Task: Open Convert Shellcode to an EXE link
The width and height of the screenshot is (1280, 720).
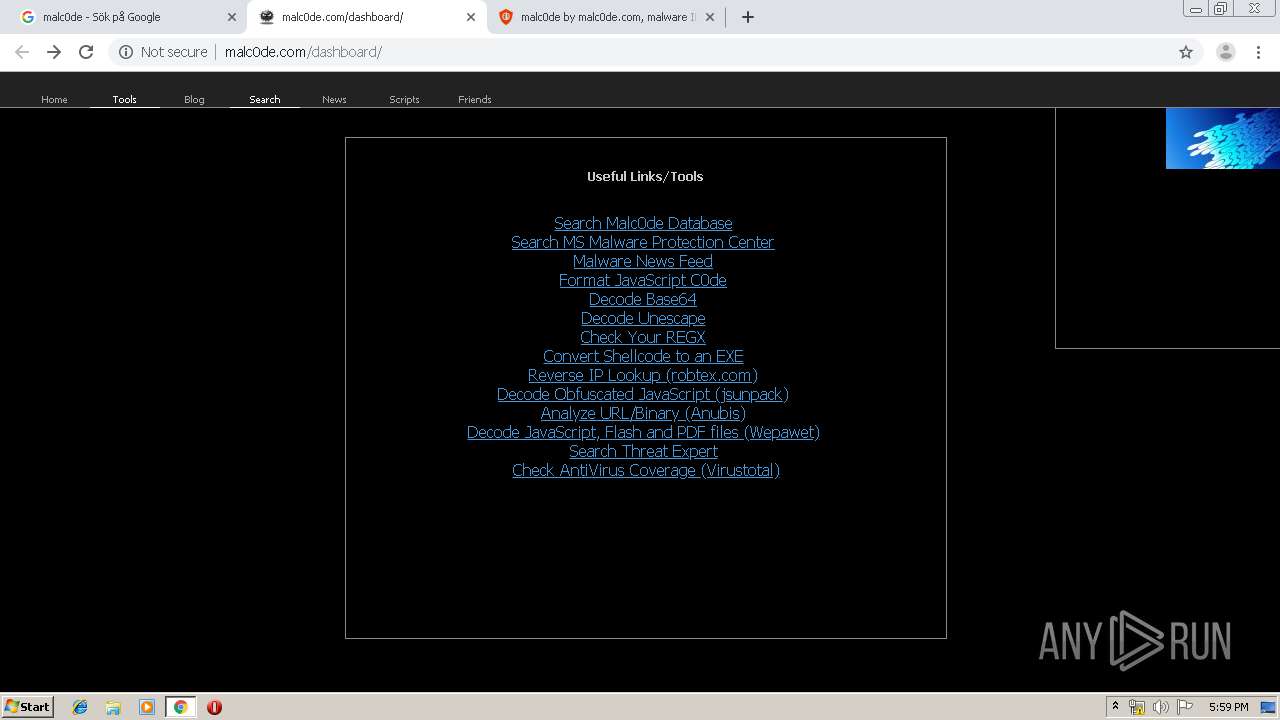Action: pos(643,356)
